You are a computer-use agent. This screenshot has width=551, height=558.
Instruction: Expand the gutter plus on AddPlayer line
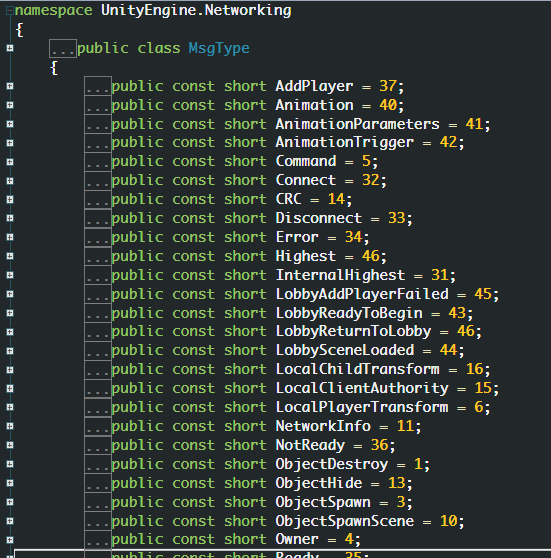[x=10, y=86]
